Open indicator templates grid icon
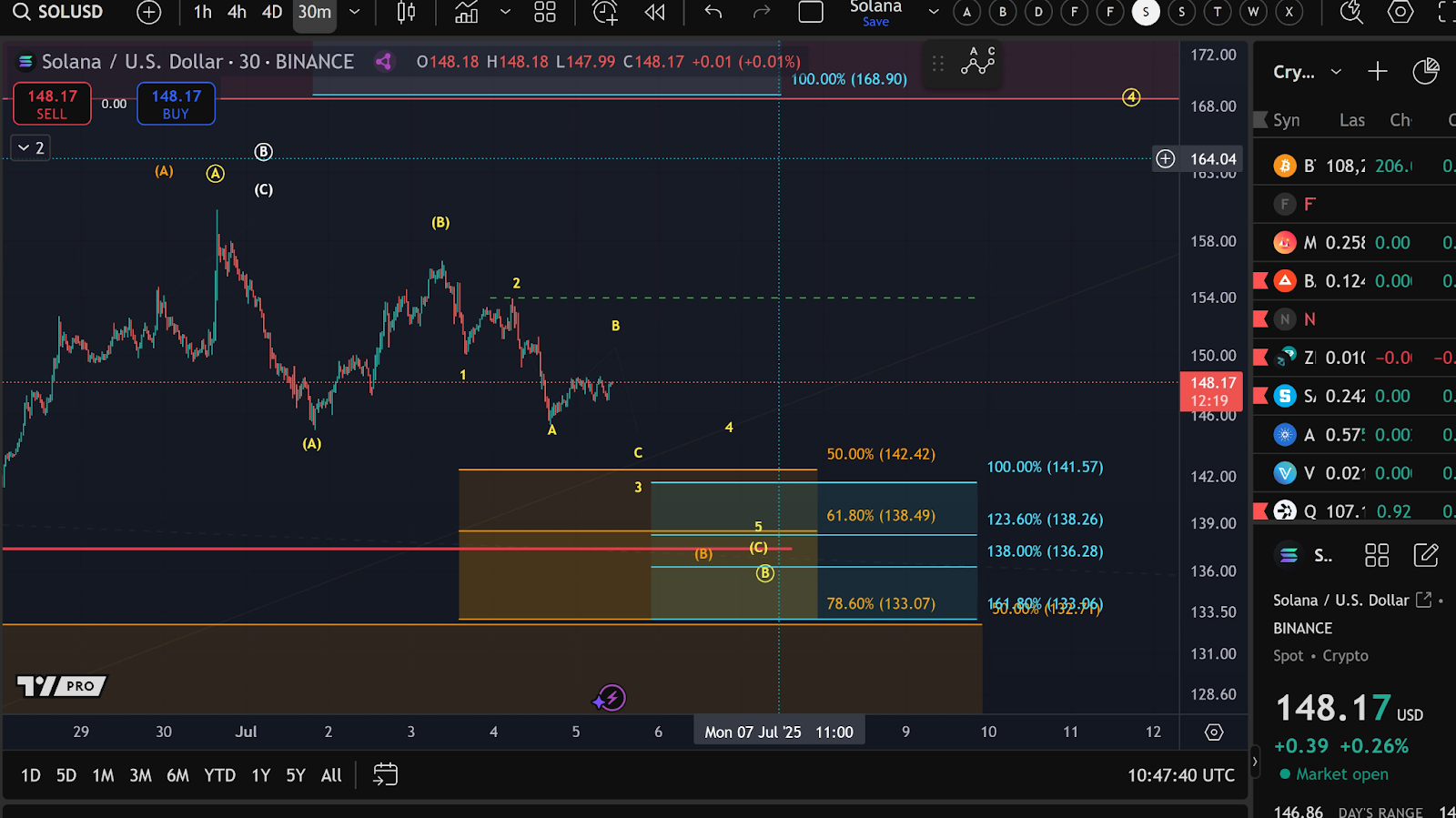 click(x=545, y=13)
